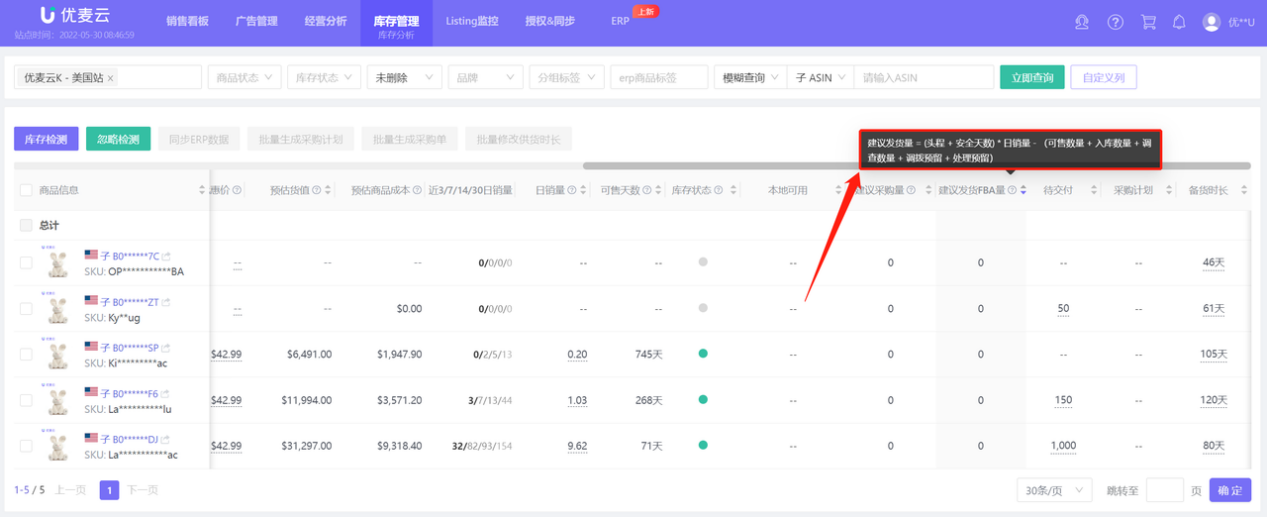The height and width of the screenshot is (517, 1267).
Task: Click the horizontal table scrollbar
Action: click(916, 166)
